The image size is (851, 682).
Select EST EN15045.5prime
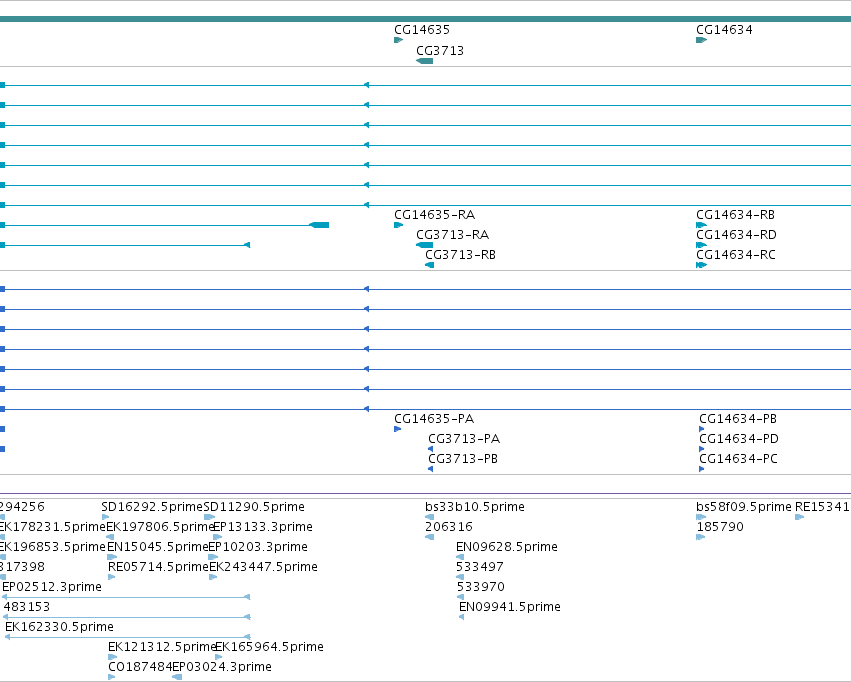click(157, 547)
